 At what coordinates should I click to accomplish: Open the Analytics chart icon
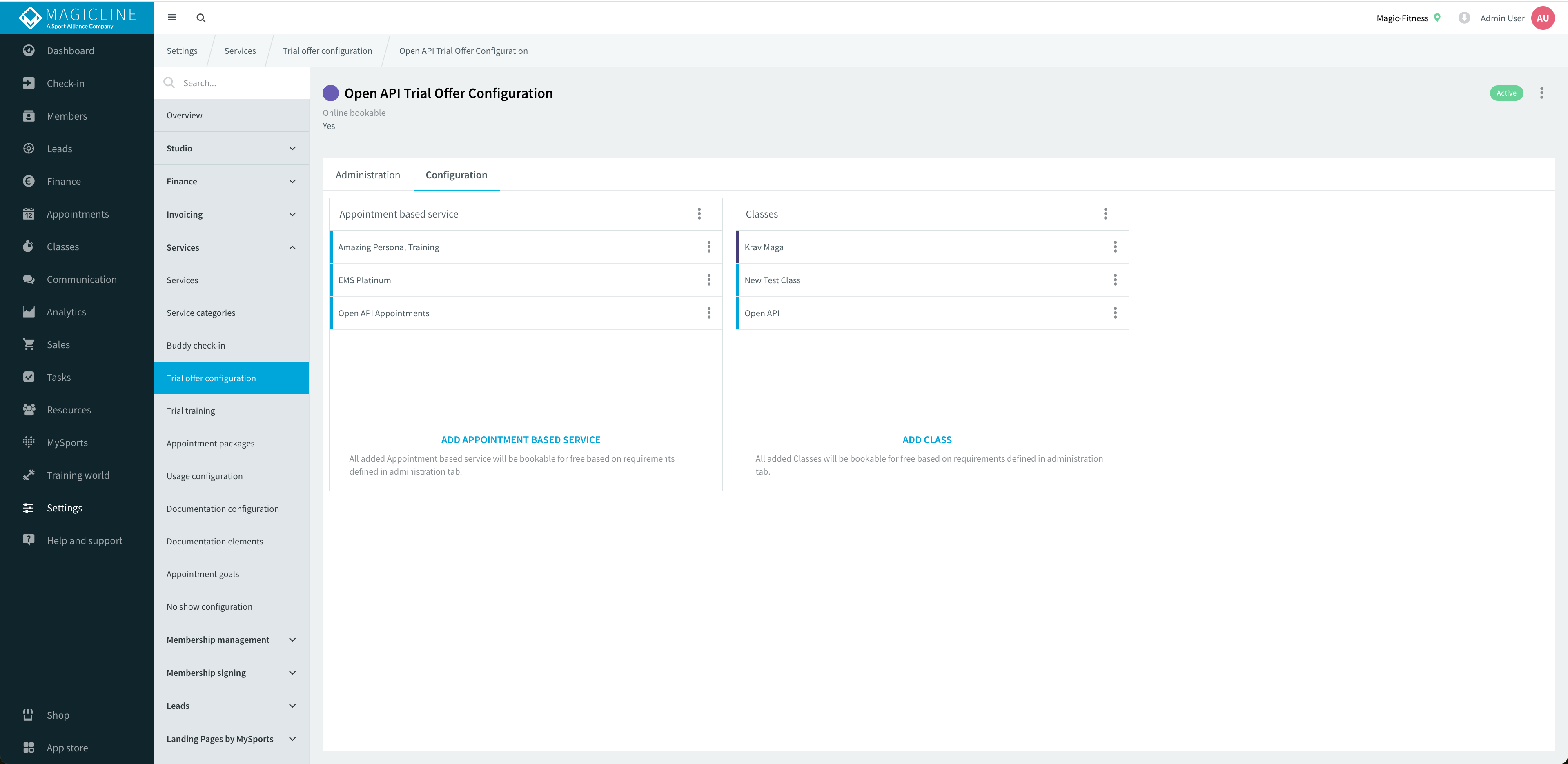coord(29,311)
